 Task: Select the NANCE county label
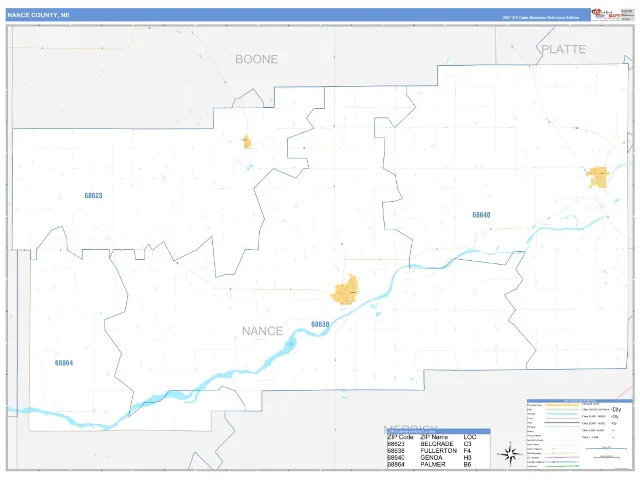(x=262, y=331)
